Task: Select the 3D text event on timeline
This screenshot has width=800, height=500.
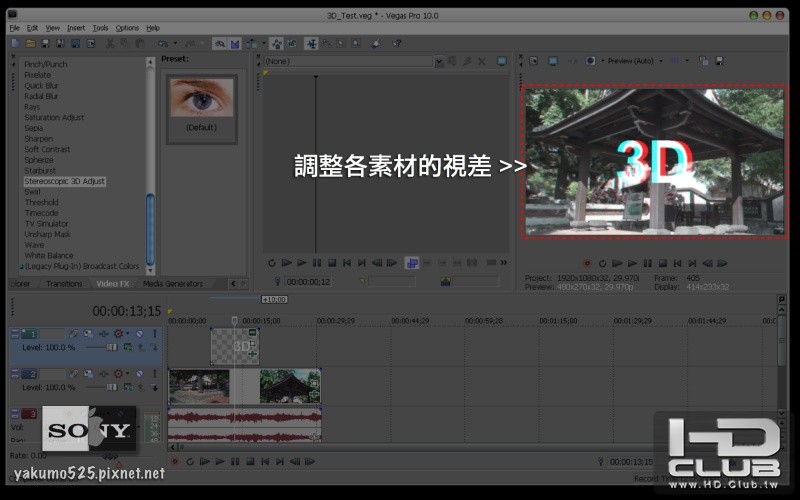Action: pyautogui.click(x=235, y=346)
